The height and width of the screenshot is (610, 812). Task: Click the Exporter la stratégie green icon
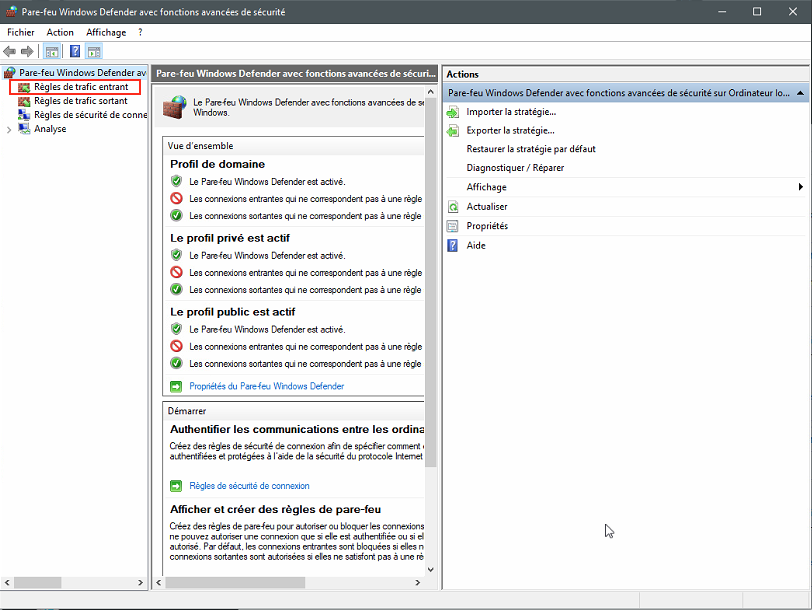[453, 130]
